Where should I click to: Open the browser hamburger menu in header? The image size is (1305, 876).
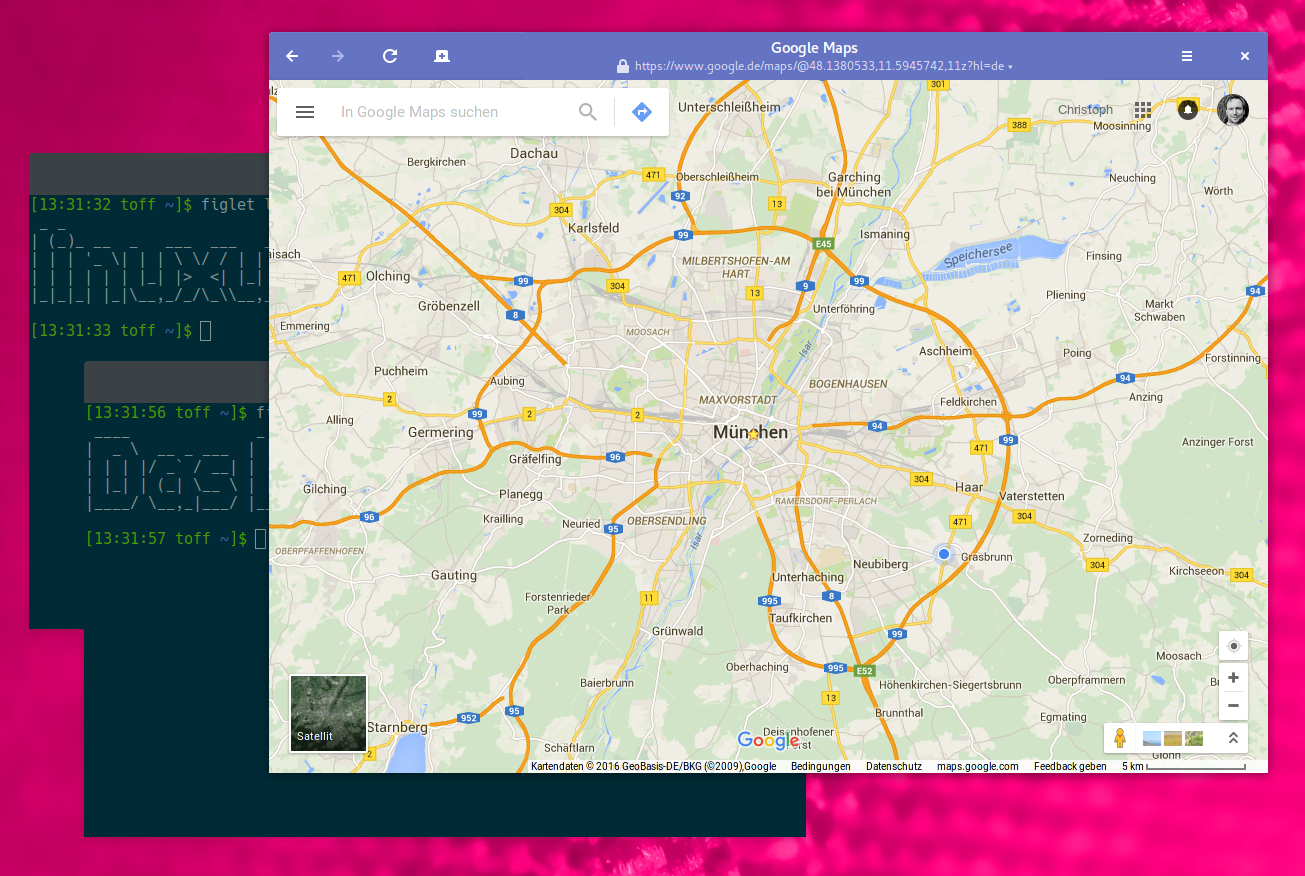[1187, 56]
